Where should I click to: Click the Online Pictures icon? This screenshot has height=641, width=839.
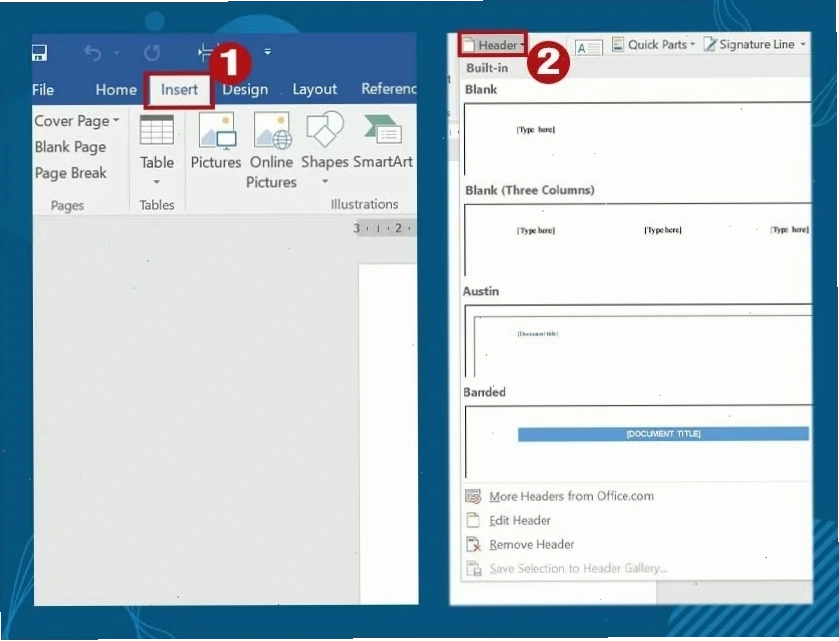(x=273, y=130)
